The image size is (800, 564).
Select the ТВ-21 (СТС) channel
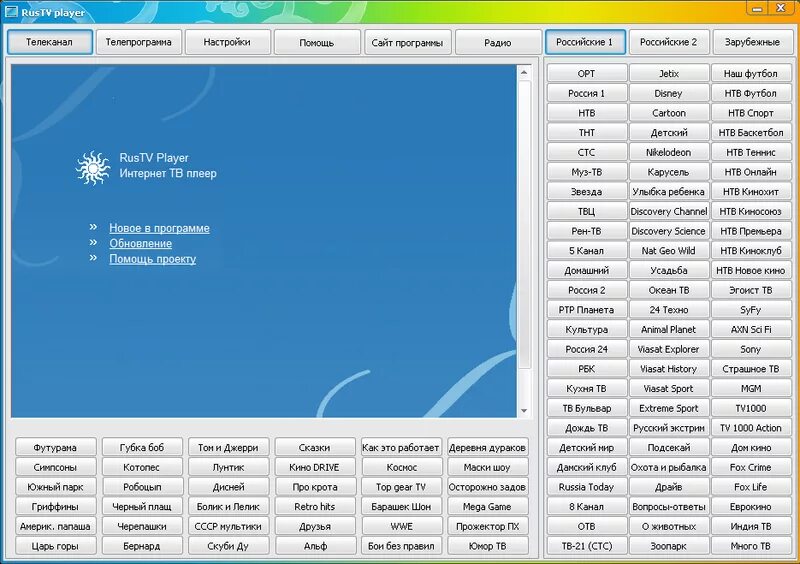(586, 546)
